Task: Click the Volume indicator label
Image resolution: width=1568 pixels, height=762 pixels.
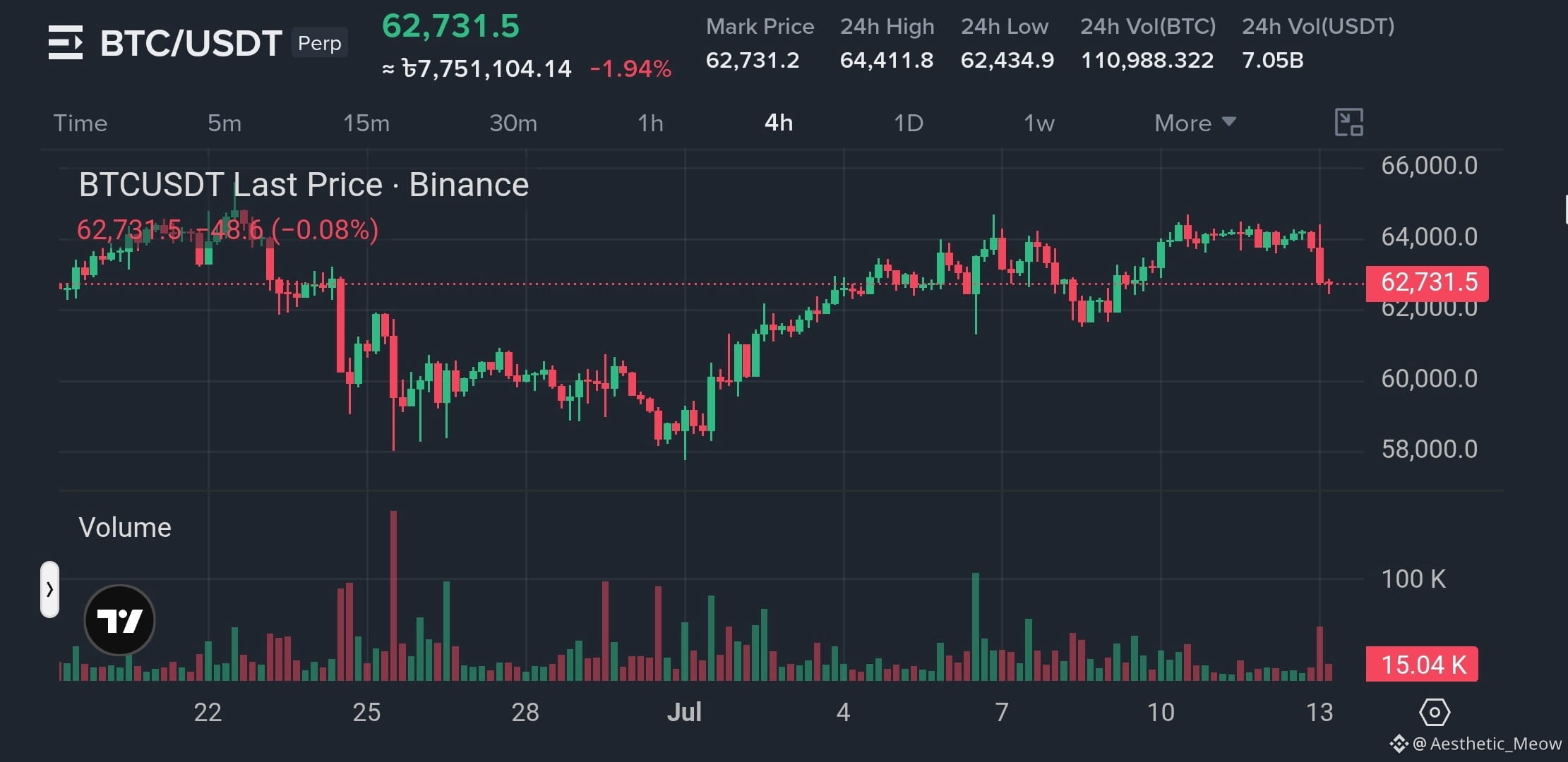Action: (125, 528)
